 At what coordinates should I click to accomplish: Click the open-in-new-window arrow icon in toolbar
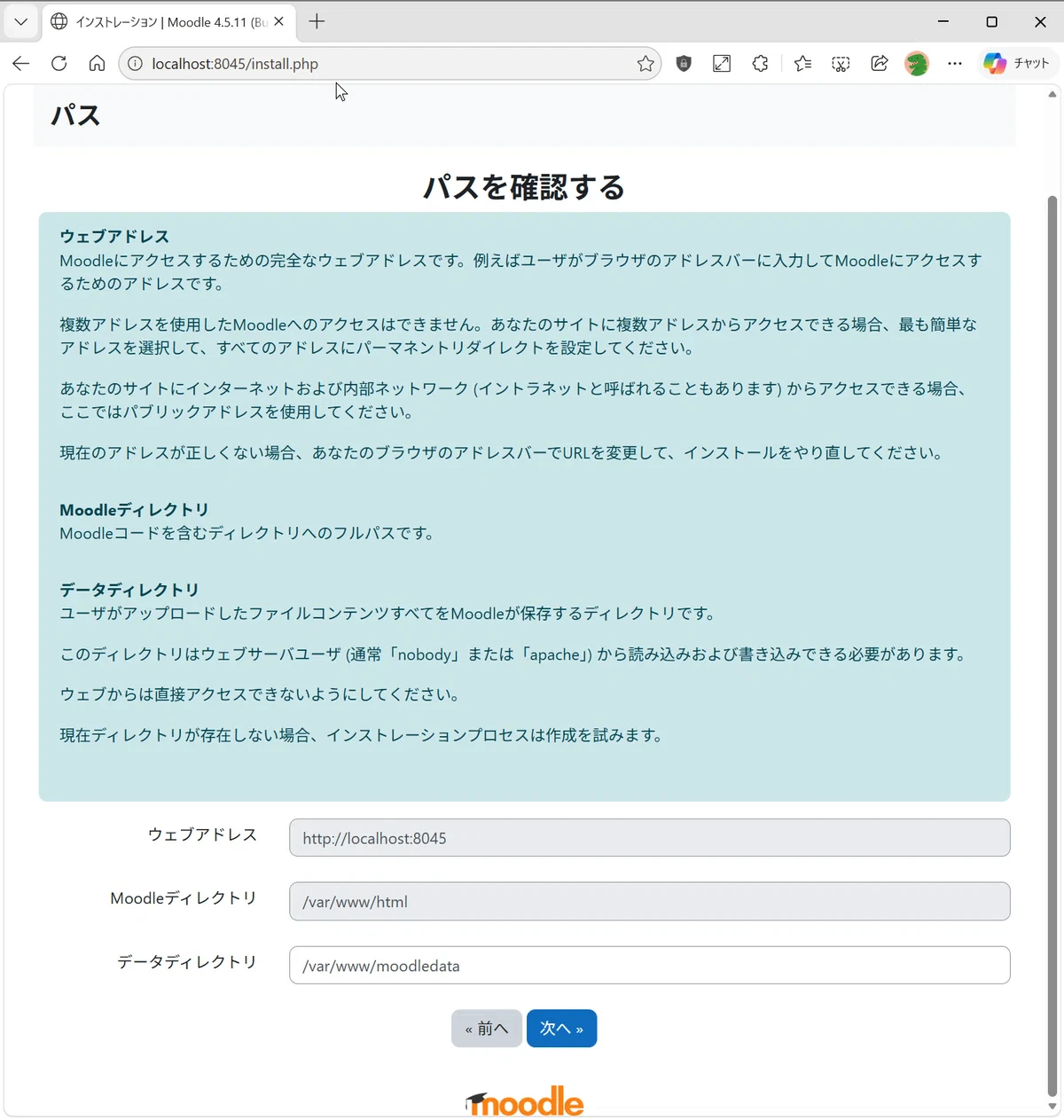[x=722, y=63]
